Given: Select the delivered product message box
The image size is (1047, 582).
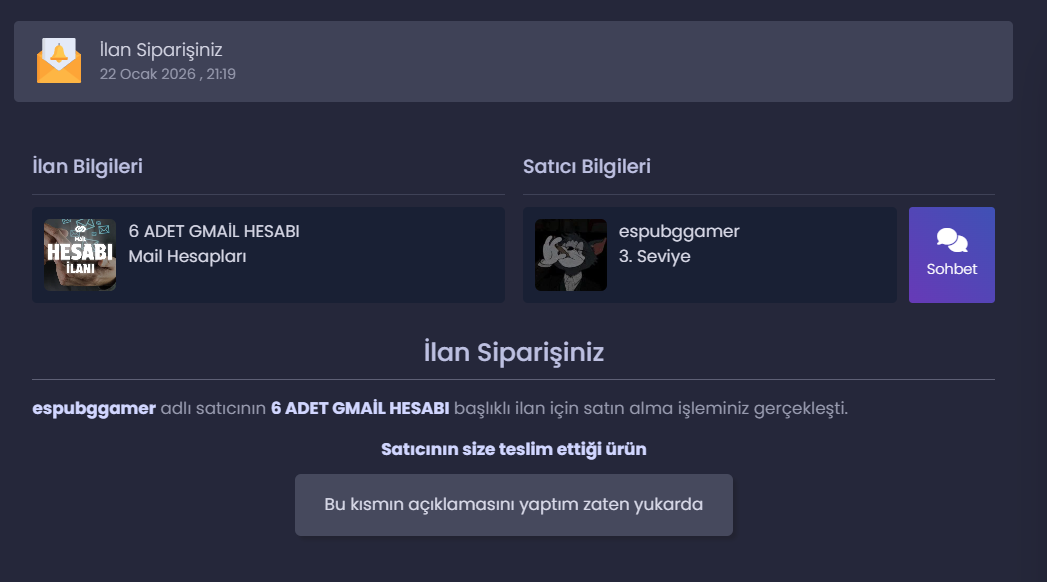Looking at the screenshot, I should click(513, 505).
